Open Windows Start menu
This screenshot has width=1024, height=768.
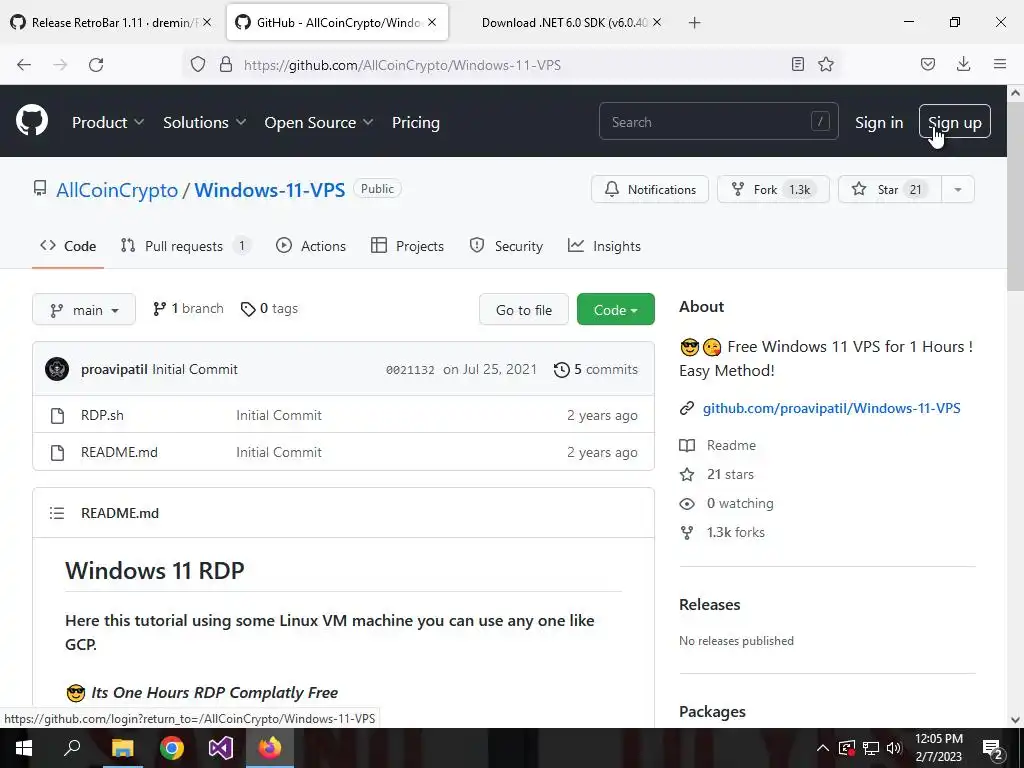(x=24, y=748)
